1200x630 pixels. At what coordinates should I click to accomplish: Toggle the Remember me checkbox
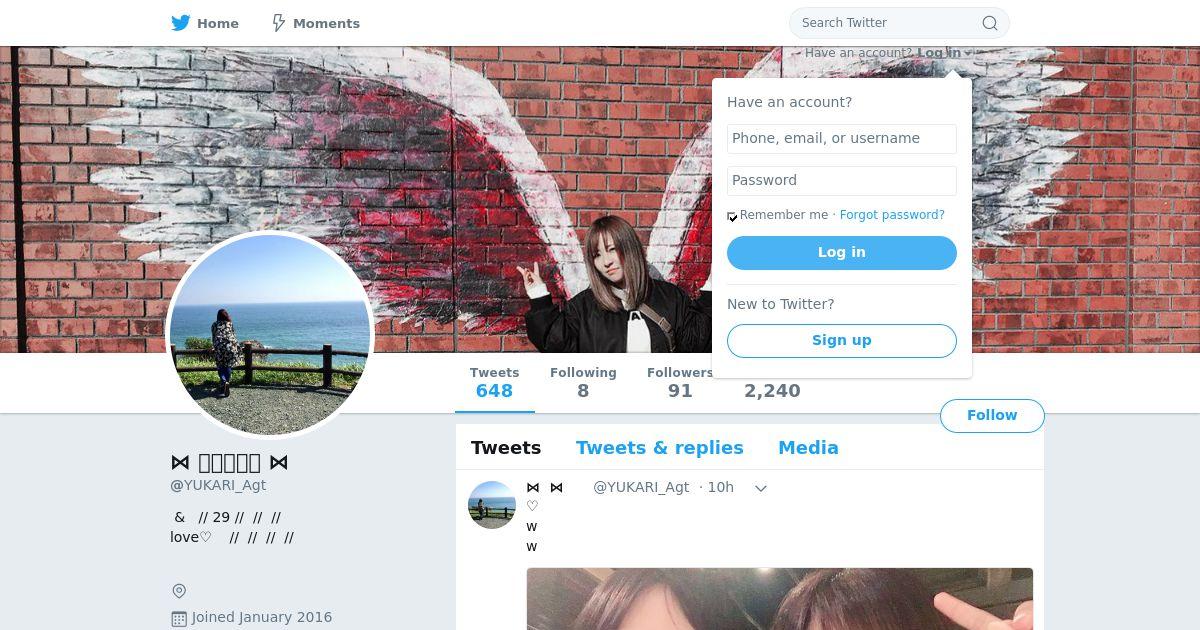coord(733,216)
